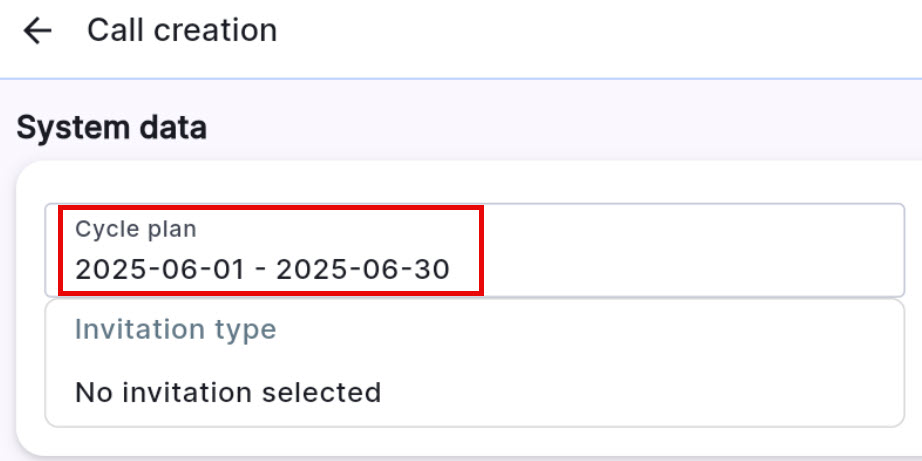This screenshot has width=922, height=461.
Task: Click the System data section heading
Action: 111,128
